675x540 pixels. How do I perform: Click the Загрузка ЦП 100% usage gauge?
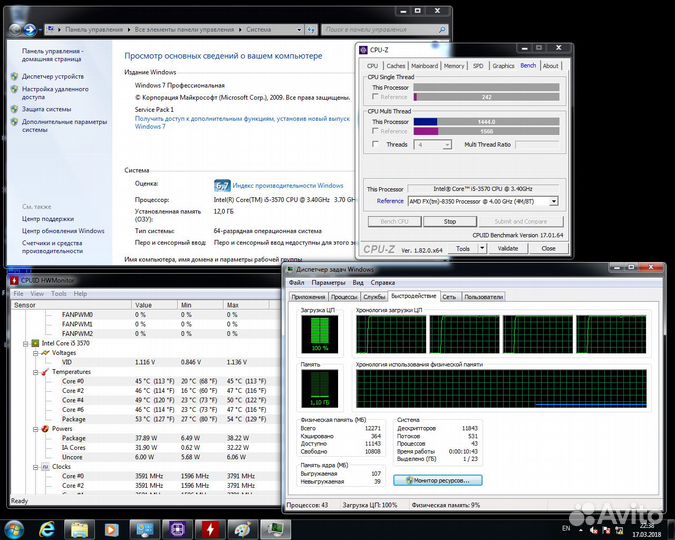(x=319, y=334)
